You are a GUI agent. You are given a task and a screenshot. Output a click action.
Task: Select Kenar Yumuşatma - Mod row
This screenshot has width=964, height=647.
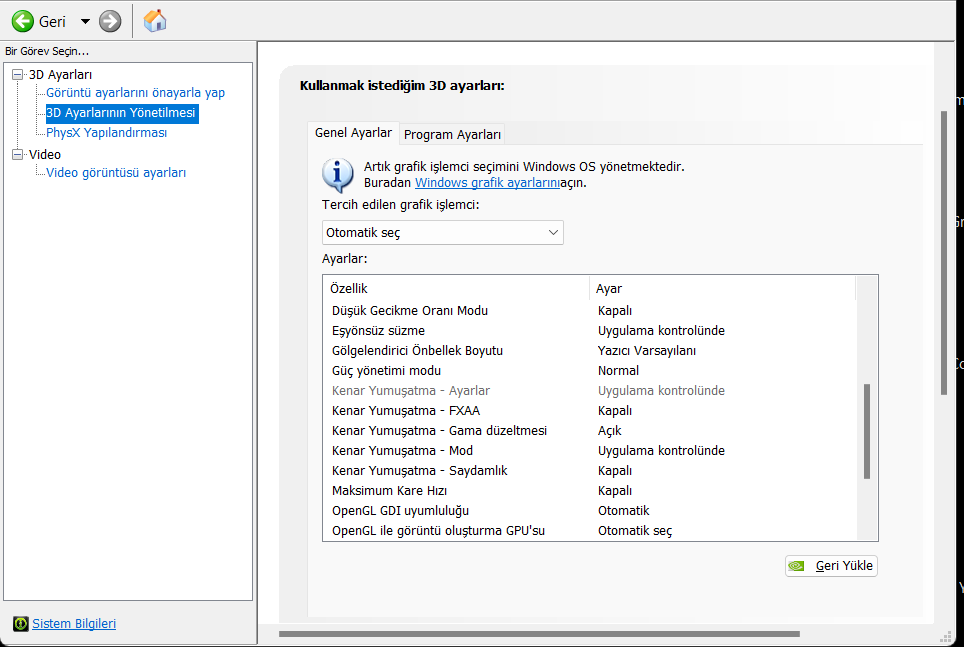click(x=590, y=451)
